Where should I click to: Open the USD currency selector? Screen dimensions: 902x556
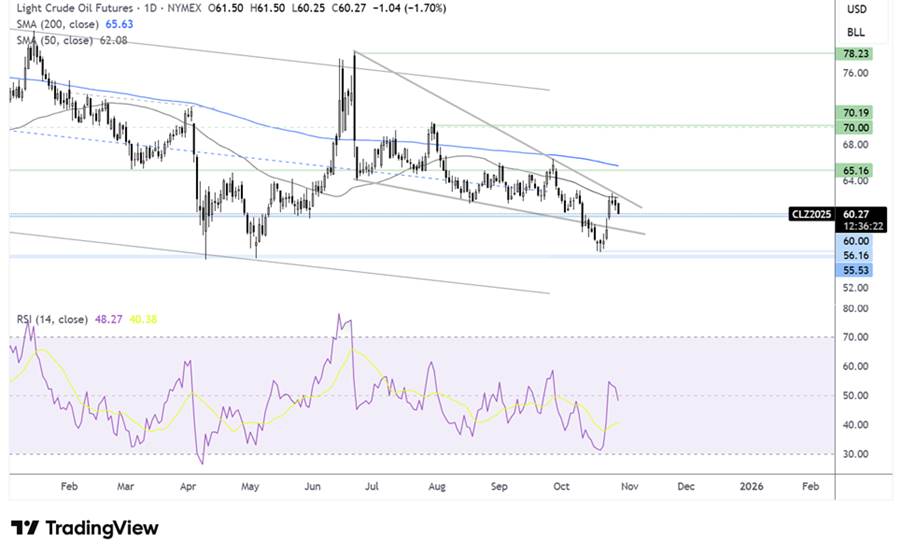click(857, 9)
